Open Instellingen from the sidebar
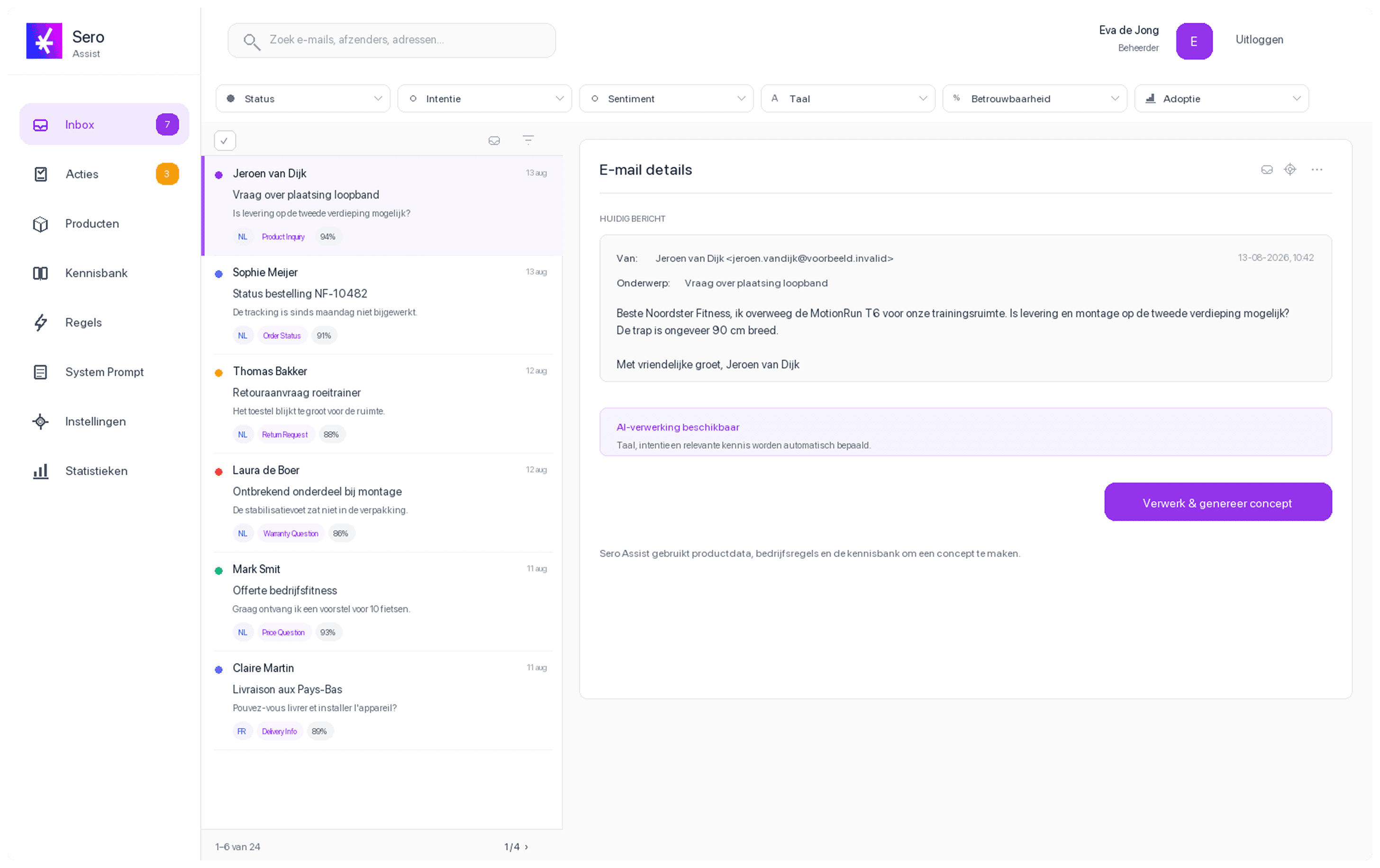Screen dimensions: 1380x868 tap(104, 422)
